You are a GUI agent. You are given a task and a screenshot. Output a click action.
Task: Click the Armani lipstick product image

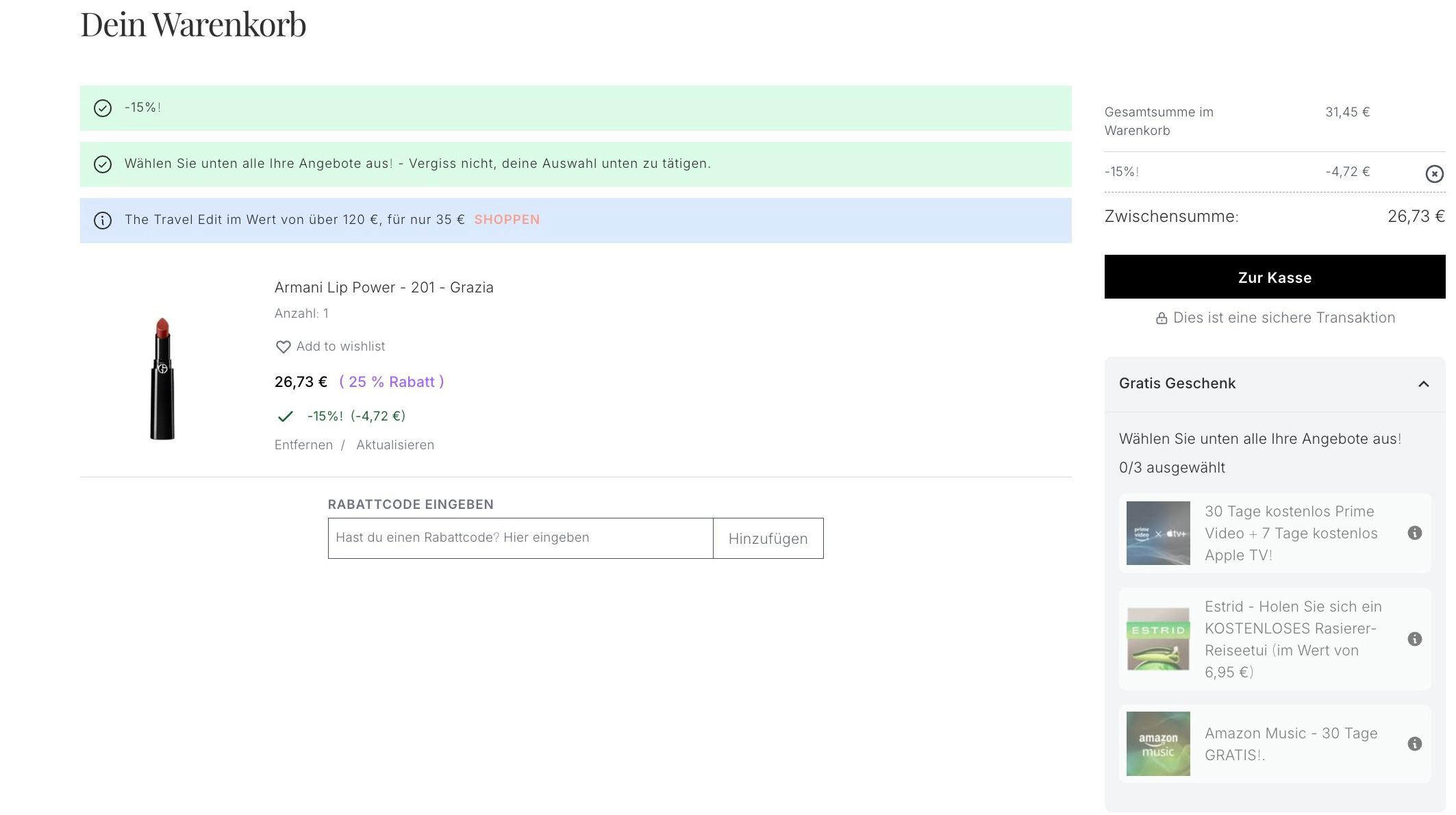162,379
